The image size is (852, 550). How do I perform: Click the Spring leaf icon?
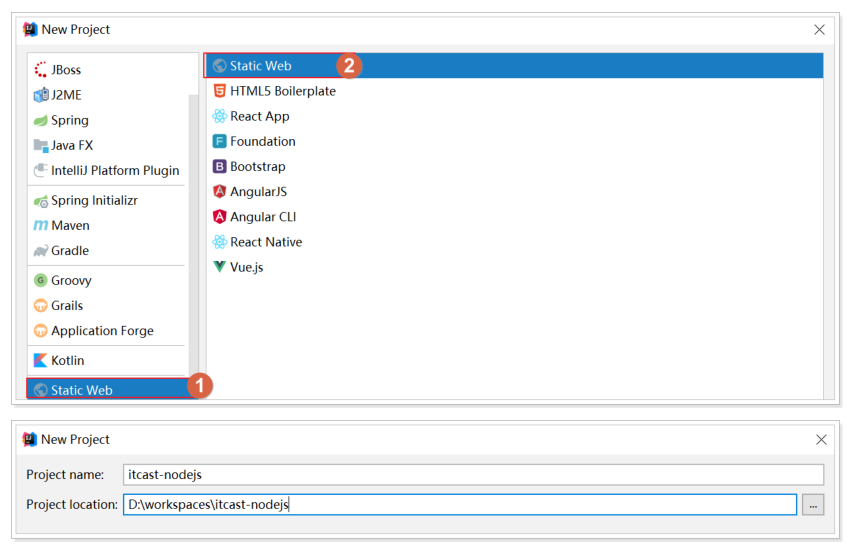click(x=41, y=120)
